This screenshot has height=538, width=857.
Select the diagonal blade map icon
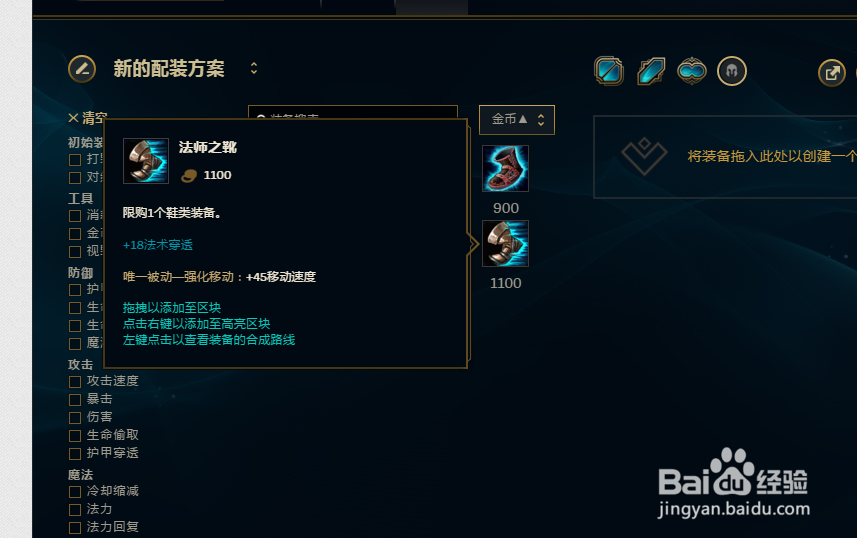[651, 71]
